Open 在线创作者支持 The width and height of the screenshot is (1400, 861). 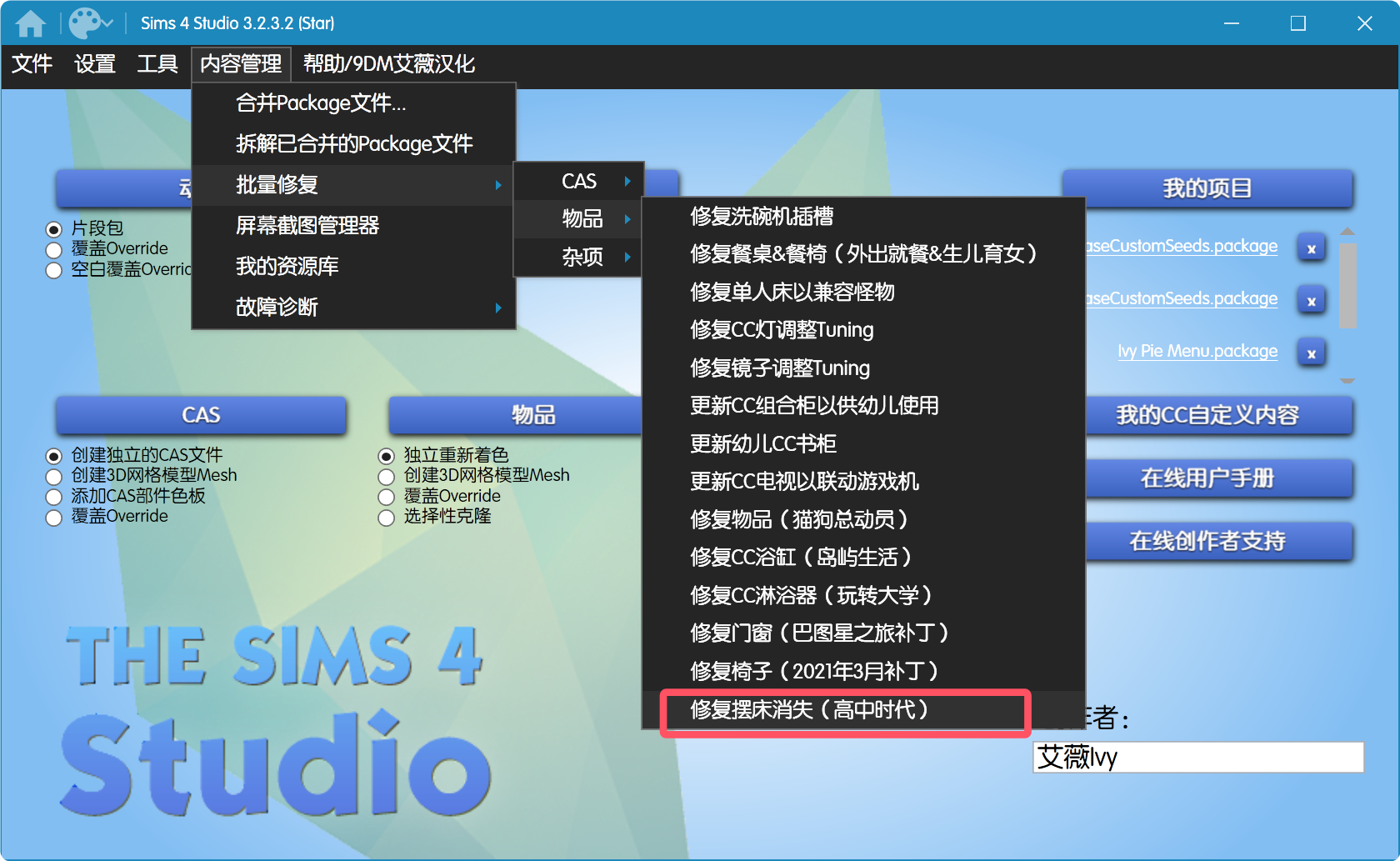1219,542
